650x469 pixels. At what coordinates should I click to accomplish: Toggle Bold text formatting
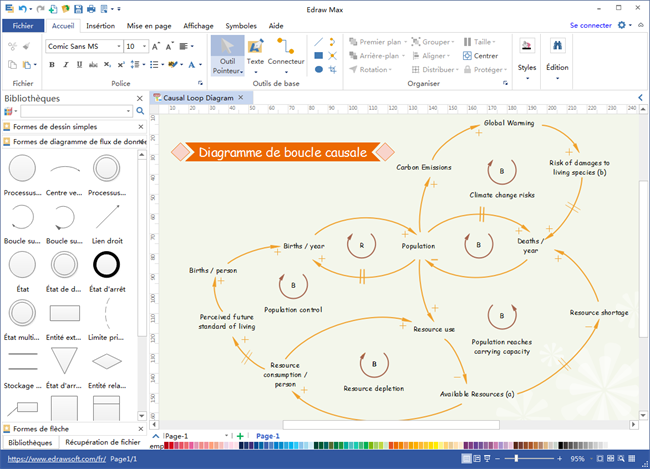(x=51, y=65)
